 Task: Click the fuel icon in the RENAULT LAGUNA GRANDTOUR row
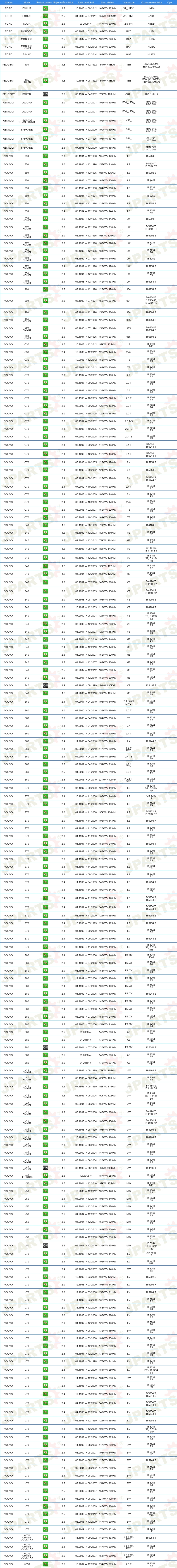[46, 121]
